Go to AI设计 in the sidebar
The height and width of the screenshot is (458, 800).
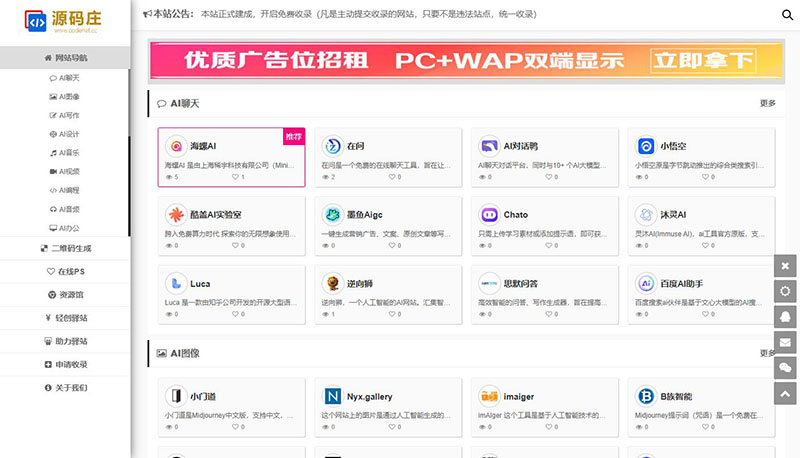tap(65, 134)
